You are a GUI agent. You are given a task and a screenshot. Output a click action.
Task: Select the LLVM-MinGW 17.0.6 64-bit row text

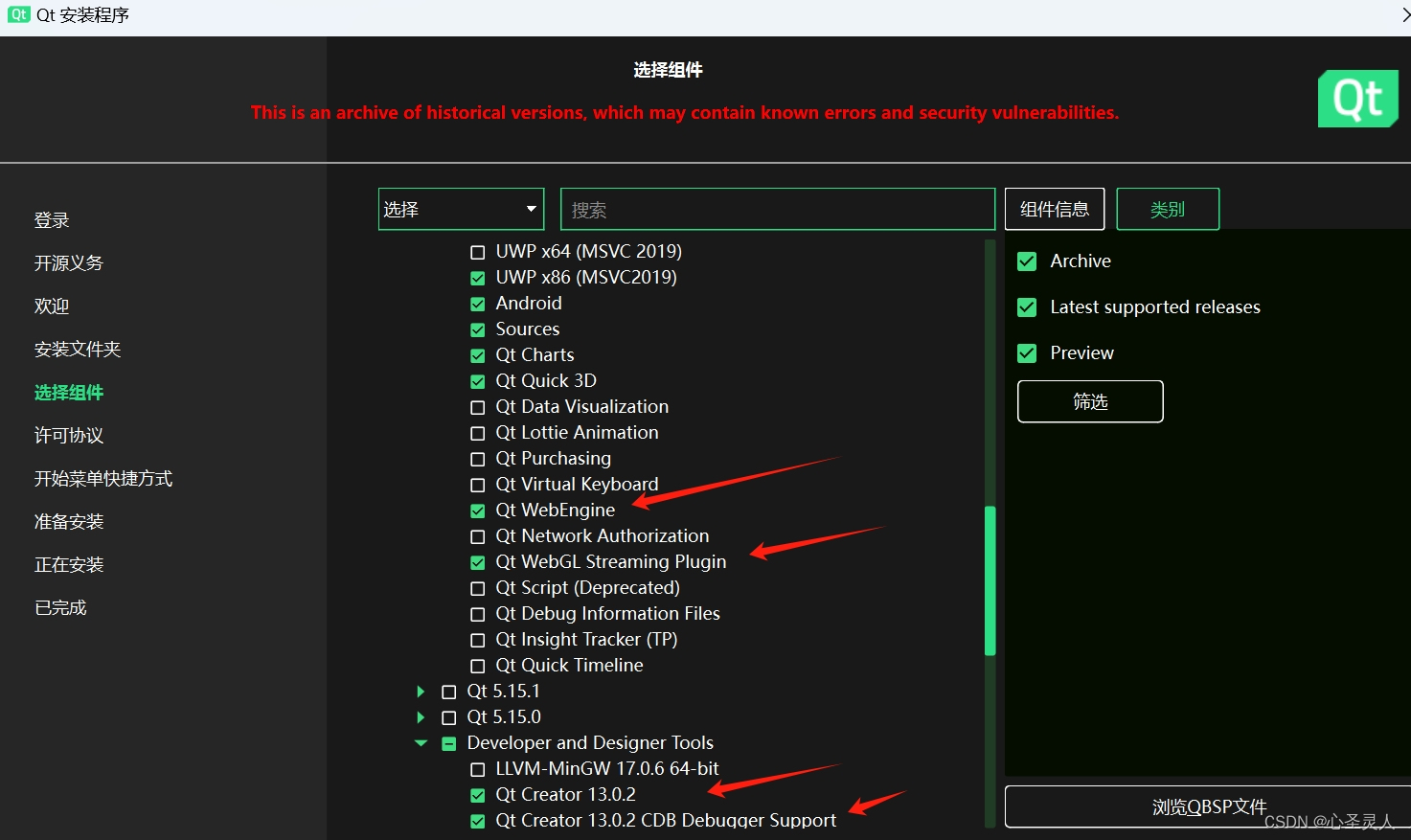[607, 769]
